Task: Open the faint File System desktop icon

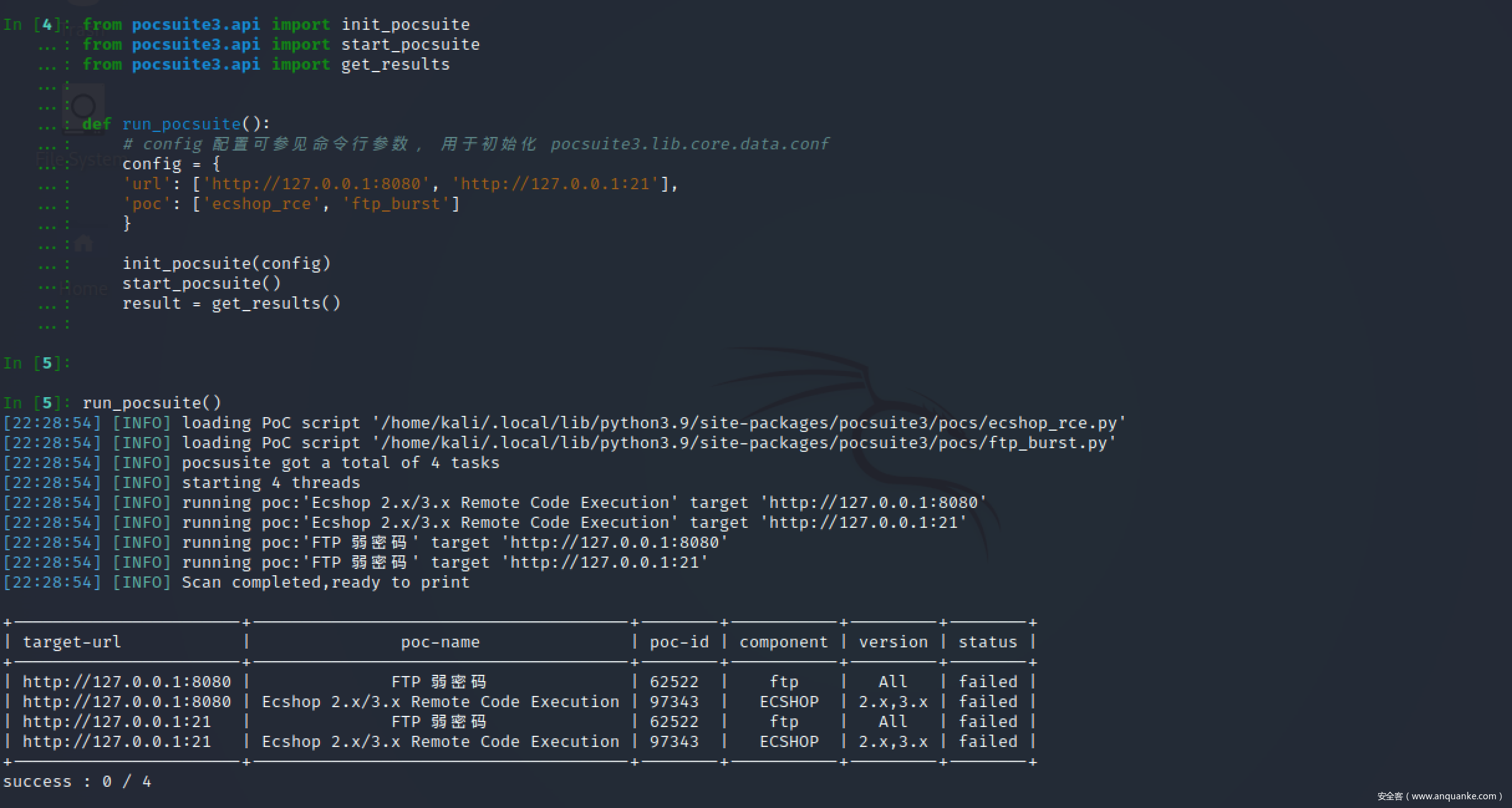Action: click(x=83, y=109)
